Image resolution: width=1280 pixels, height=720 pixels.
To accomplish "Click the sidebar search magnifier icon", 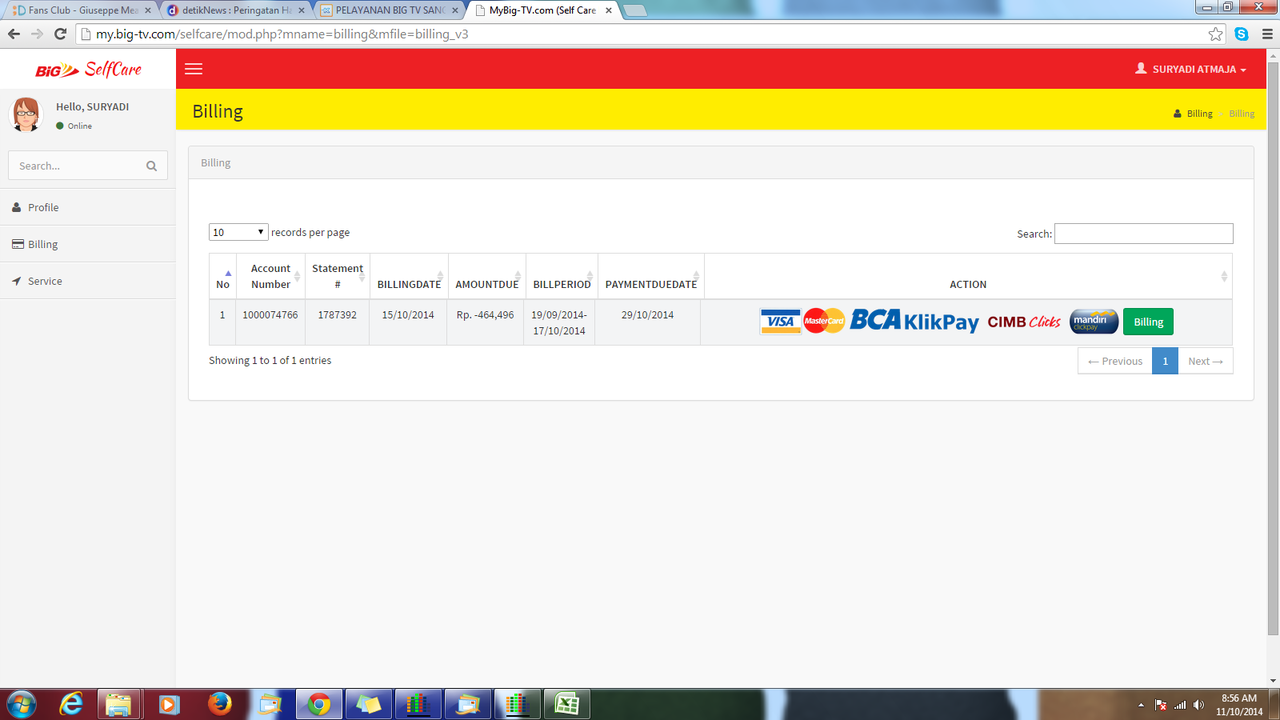I will click(x=152, y=166).
